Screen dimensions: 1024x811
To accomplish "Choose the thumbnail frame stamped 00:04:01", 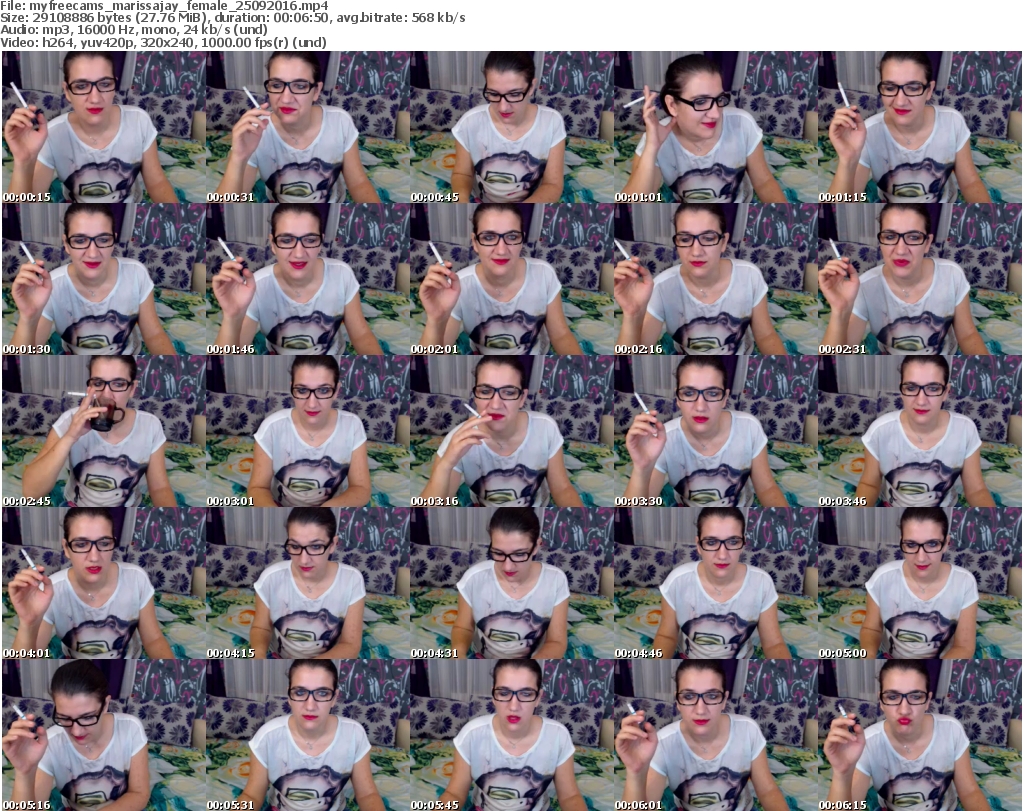I will tap(104, 583).
